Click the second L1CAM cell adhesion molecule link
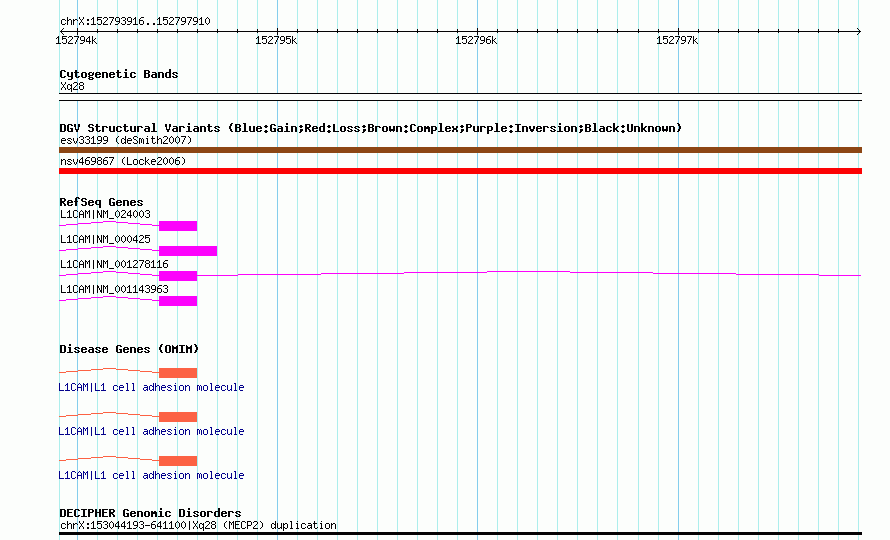 click(x=152, y=432)
